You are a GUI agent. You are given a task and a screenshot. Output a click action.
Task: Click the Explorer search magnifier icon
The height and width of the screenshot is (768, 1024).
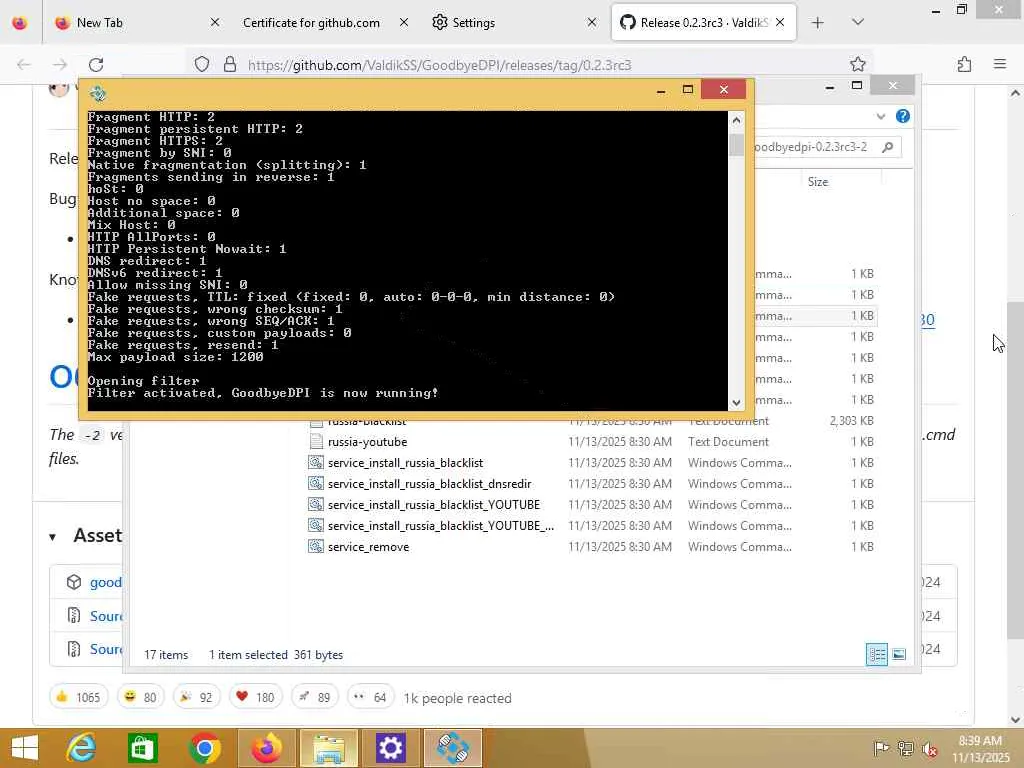pos(888,147)
